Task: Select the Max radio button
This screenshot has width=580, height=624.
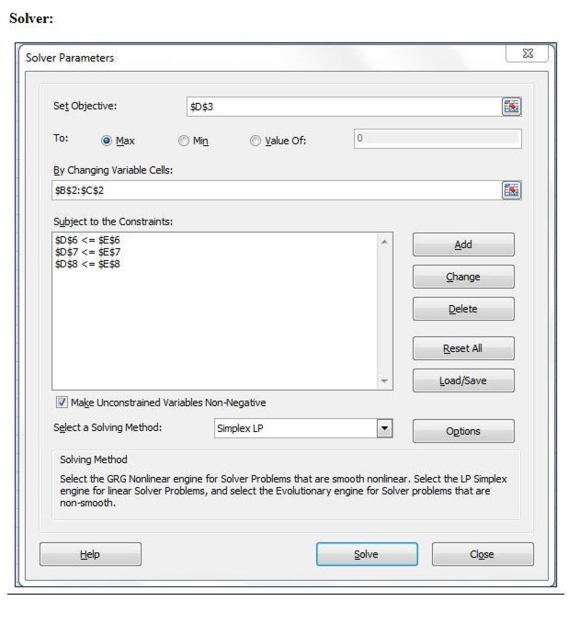Action: point(106,140)
